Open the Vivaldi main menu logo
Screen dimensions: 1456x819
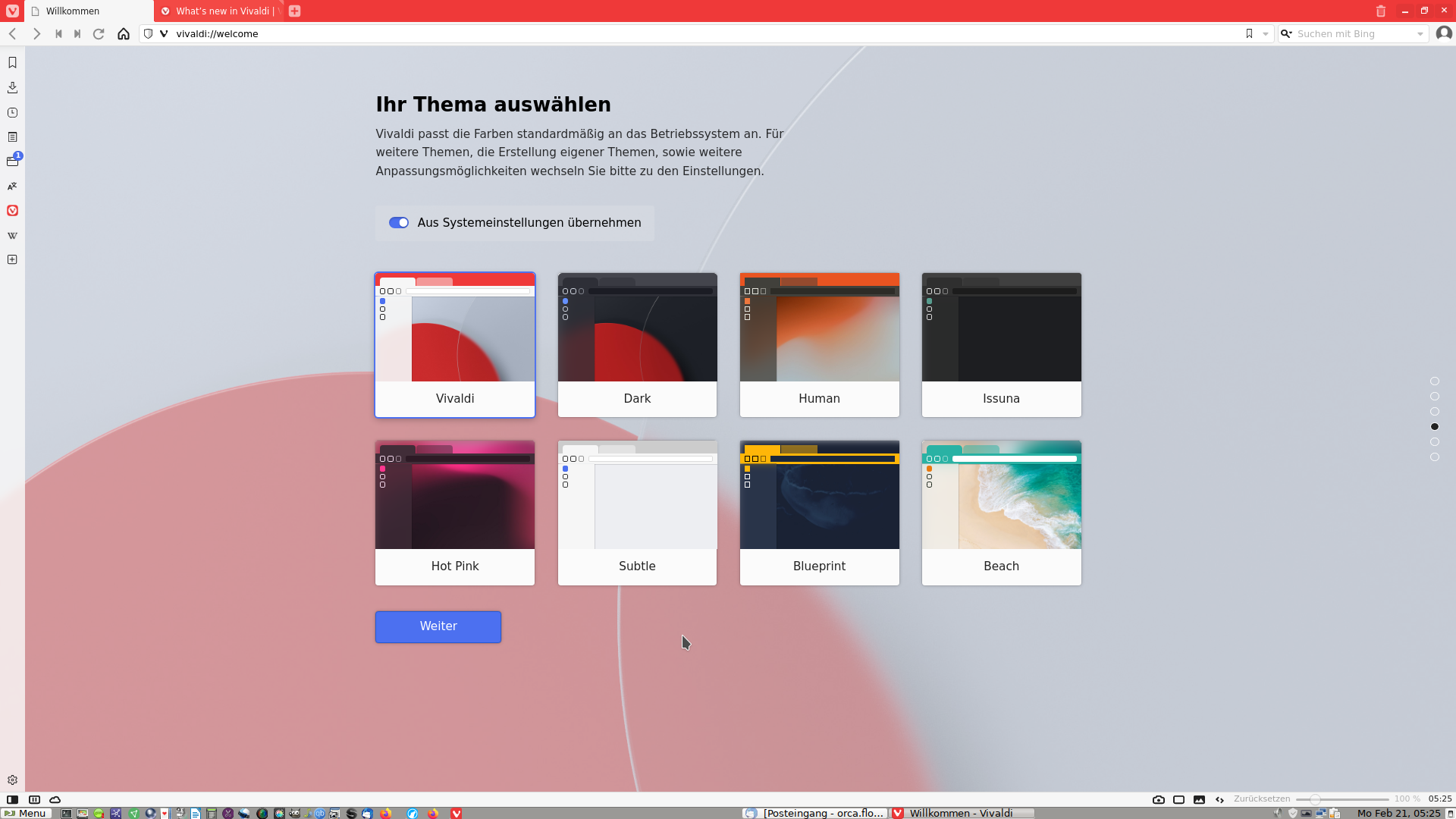(x=12, y=11)
